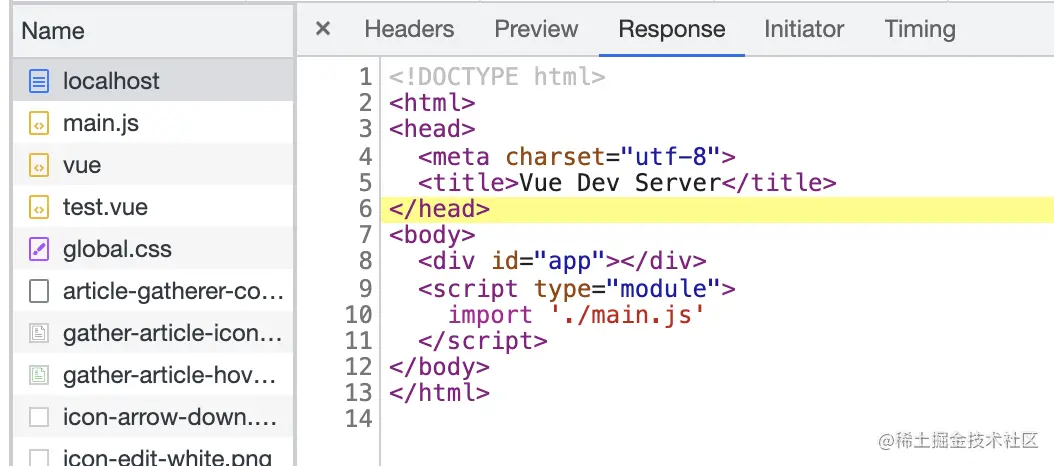Click the test.vue script file icon

point(39,207)
